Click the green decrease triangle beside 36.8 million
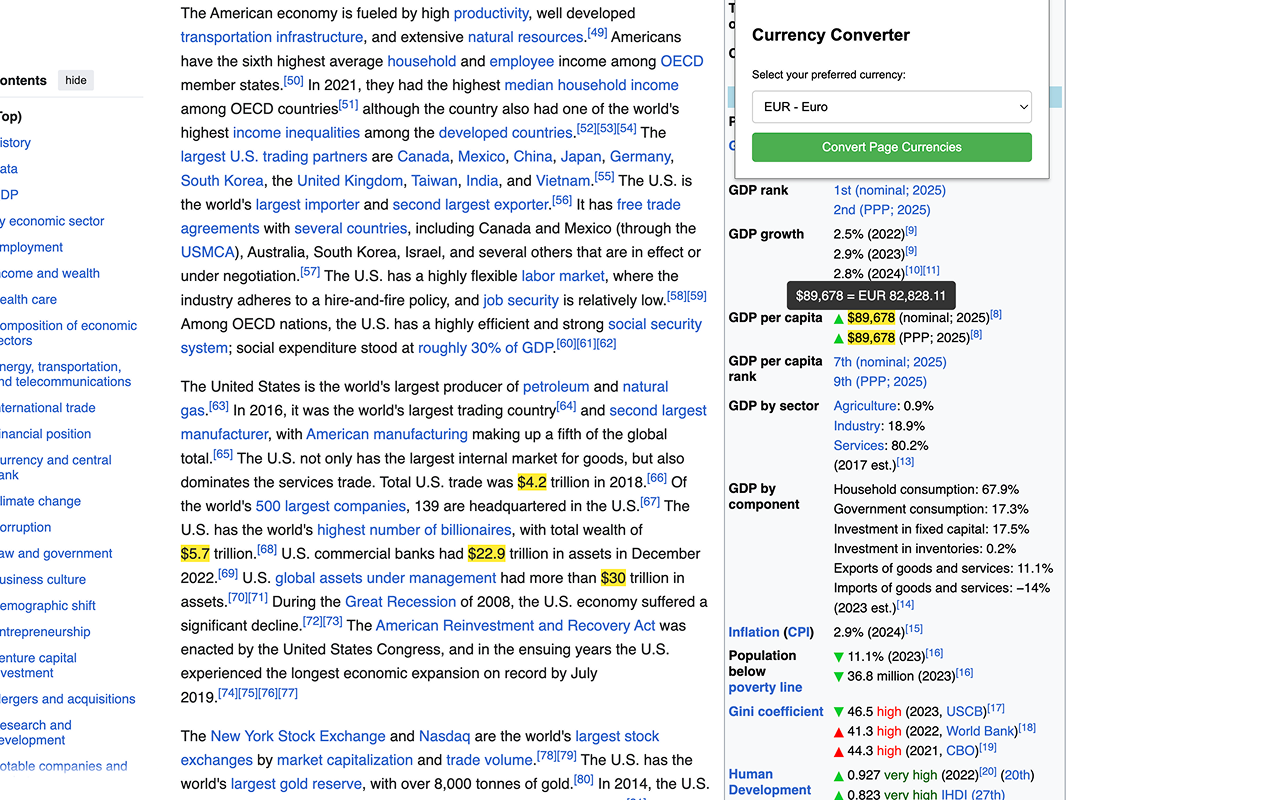The height and width of the screenshot is (800, 1280). (839, 677)
